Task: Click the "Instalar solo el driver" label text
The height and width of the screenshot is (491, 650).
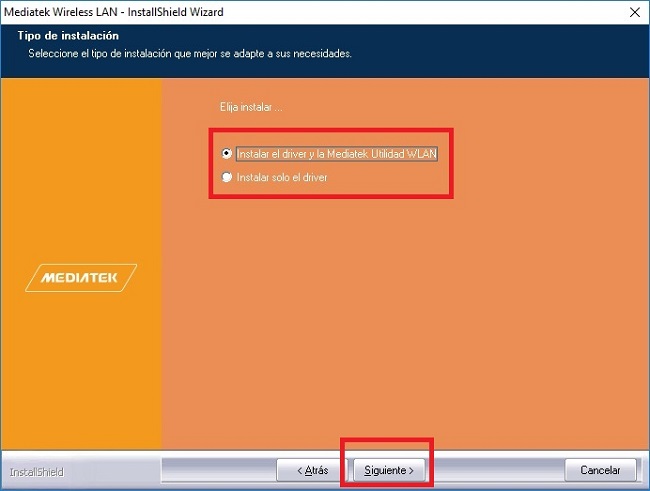Action: 282,177
